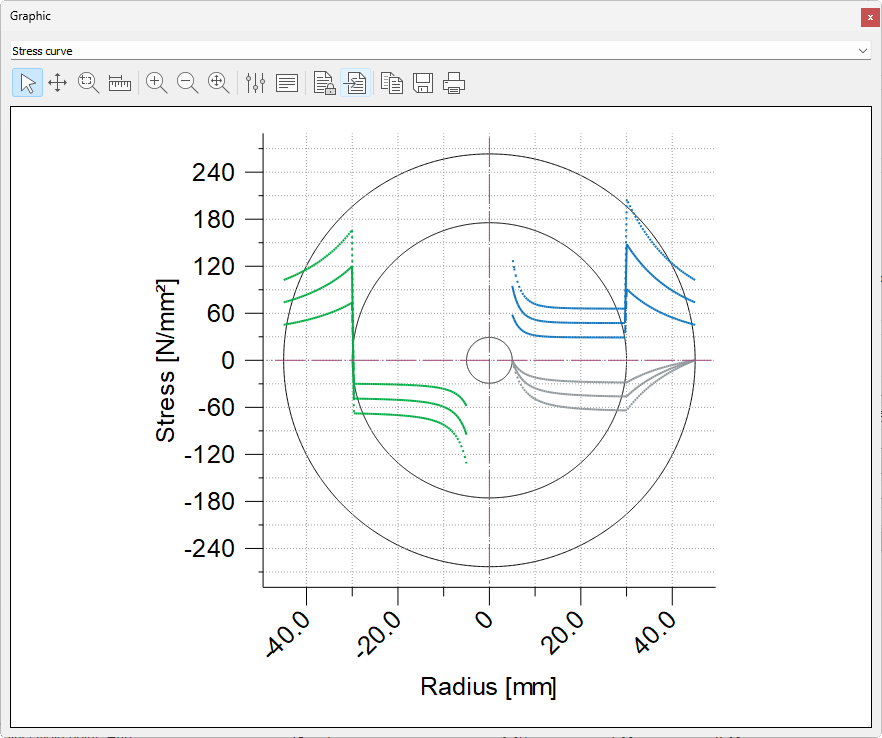882x738 pixels.
Task: Save the graphic with floppy icon
Action: coord(423,83)
